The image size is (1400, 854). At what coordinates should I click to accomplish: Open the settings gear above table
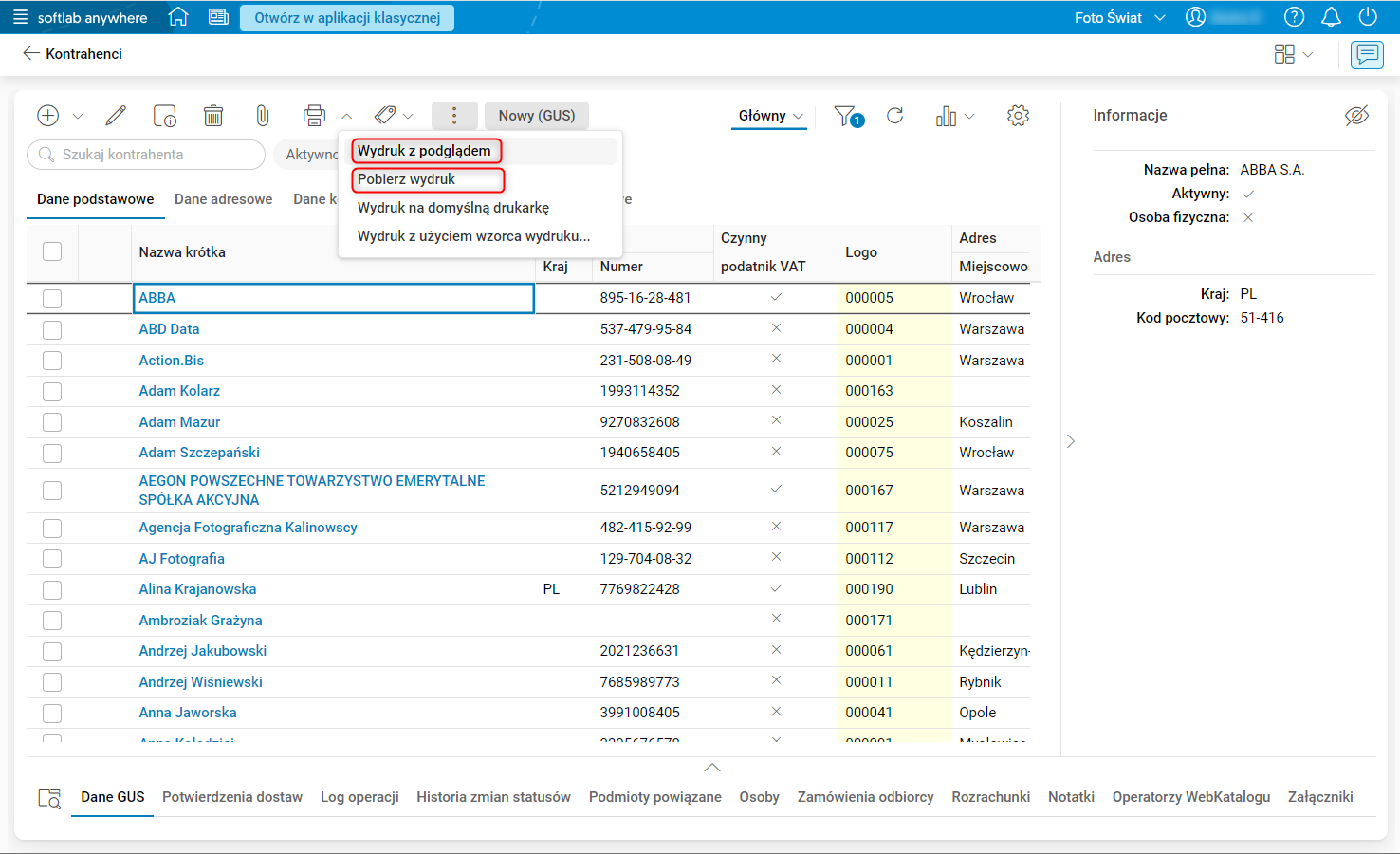[1018, 116]
